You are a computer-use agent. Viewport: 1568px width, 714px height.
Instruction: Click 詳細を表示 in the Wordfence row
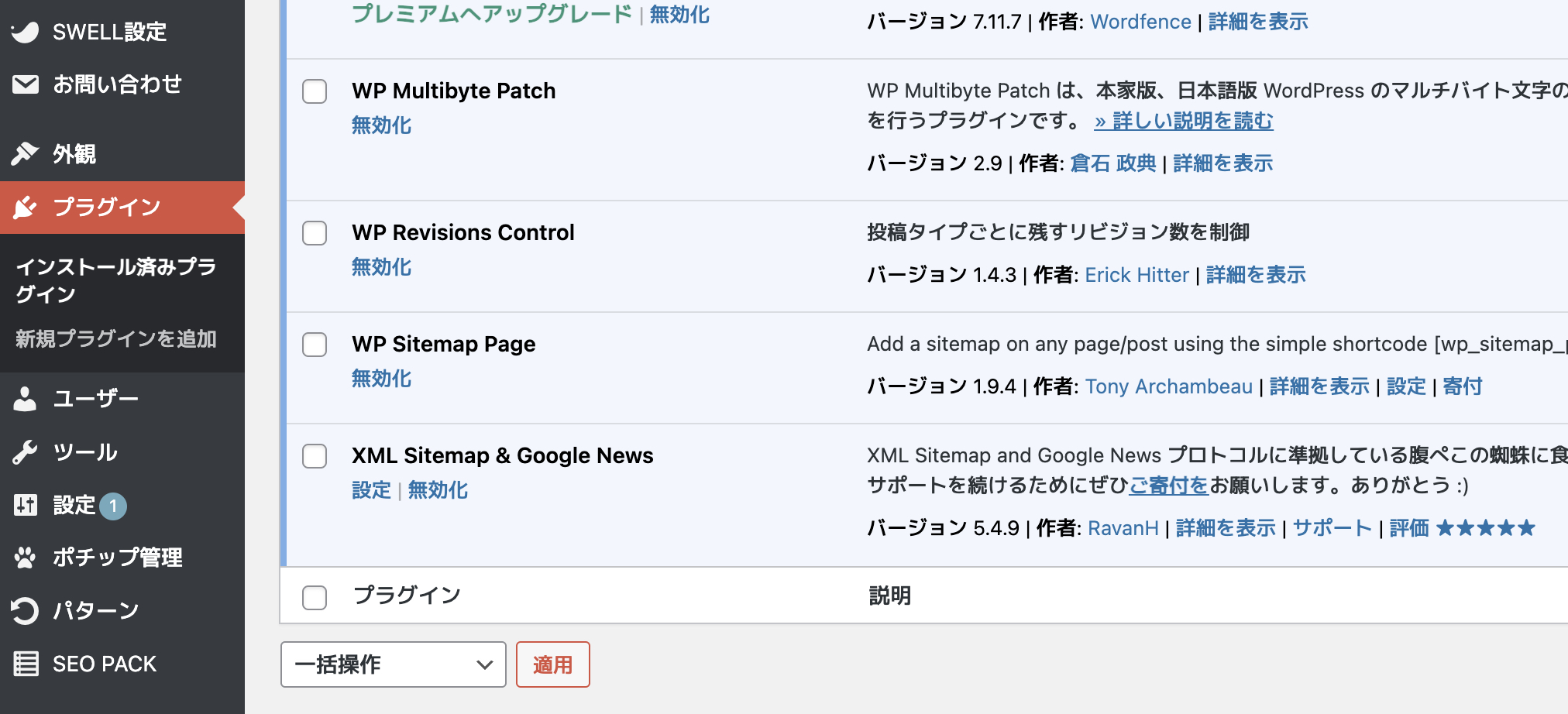tap(1258, 22)
